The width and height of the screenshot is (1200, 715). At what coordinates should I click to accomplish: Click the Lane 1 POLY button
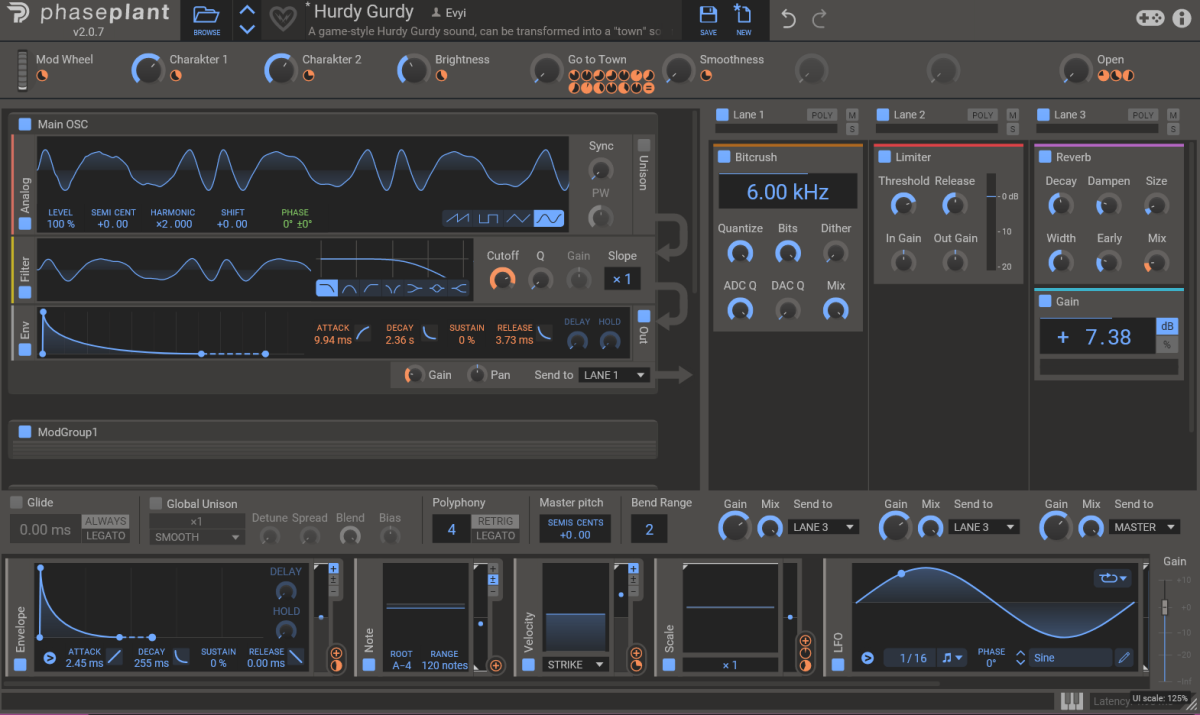pos(822,115)
